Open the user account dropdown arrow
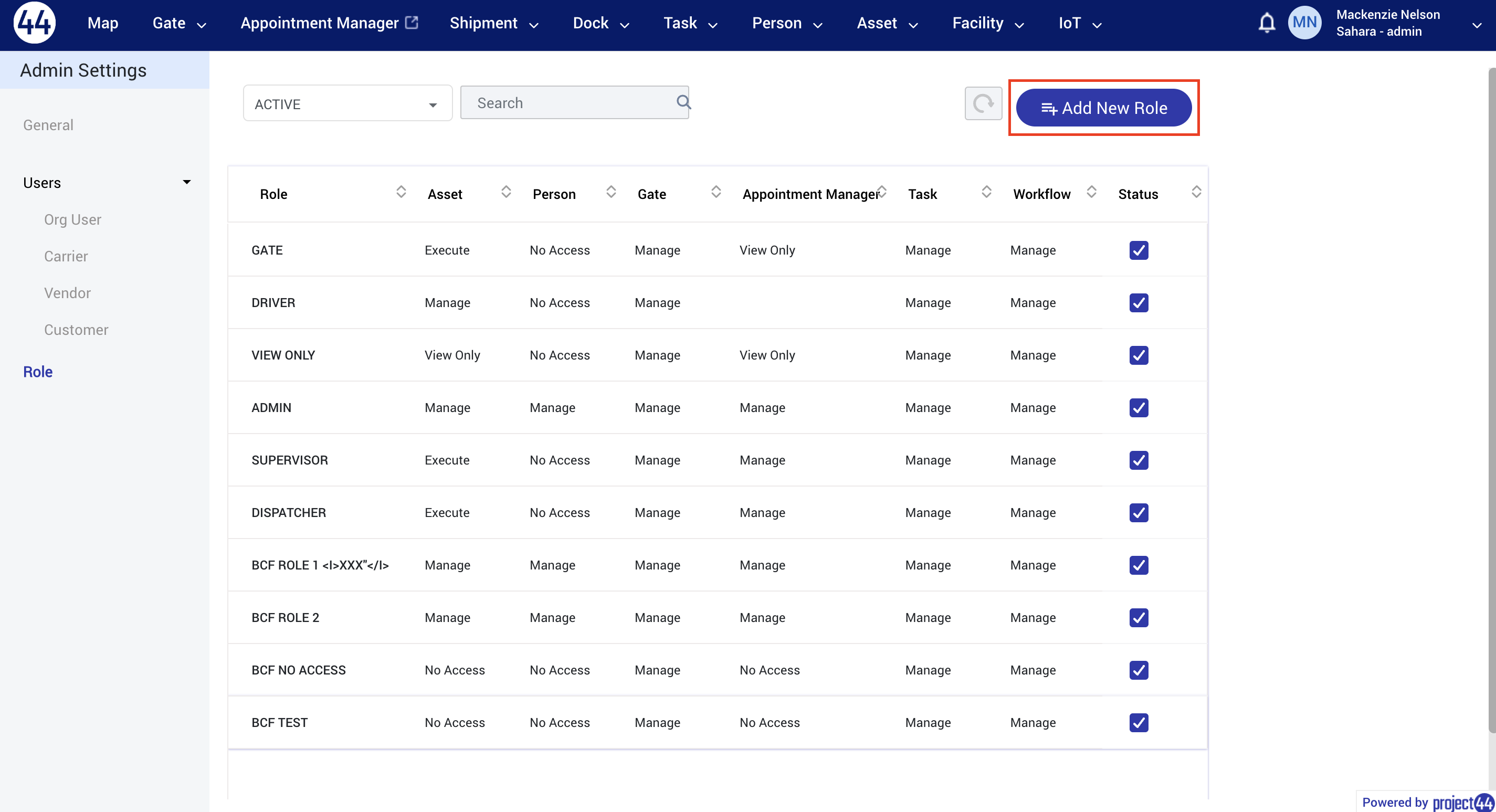This screenshot has height=812, width=1496. (x=1476, y=25)
